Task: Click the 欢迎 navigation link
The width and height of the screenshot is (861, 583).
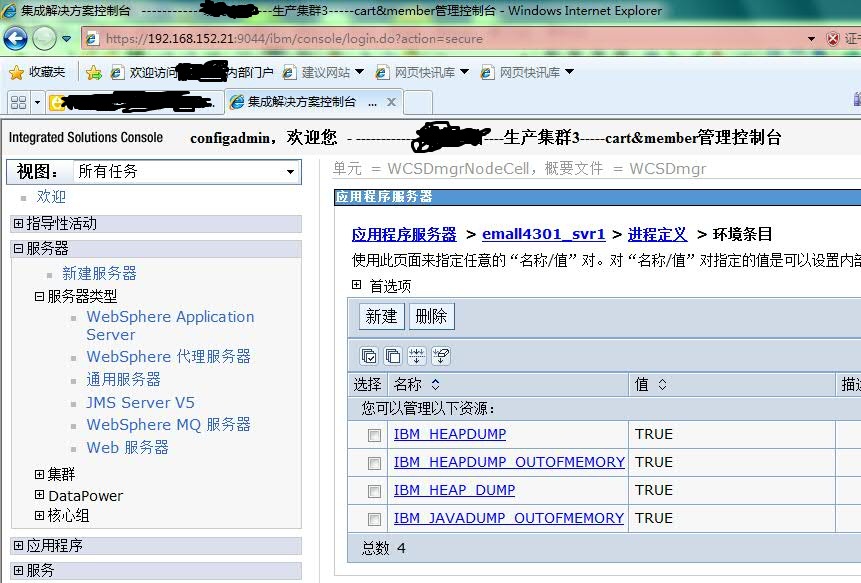Action: click(51, 197)
